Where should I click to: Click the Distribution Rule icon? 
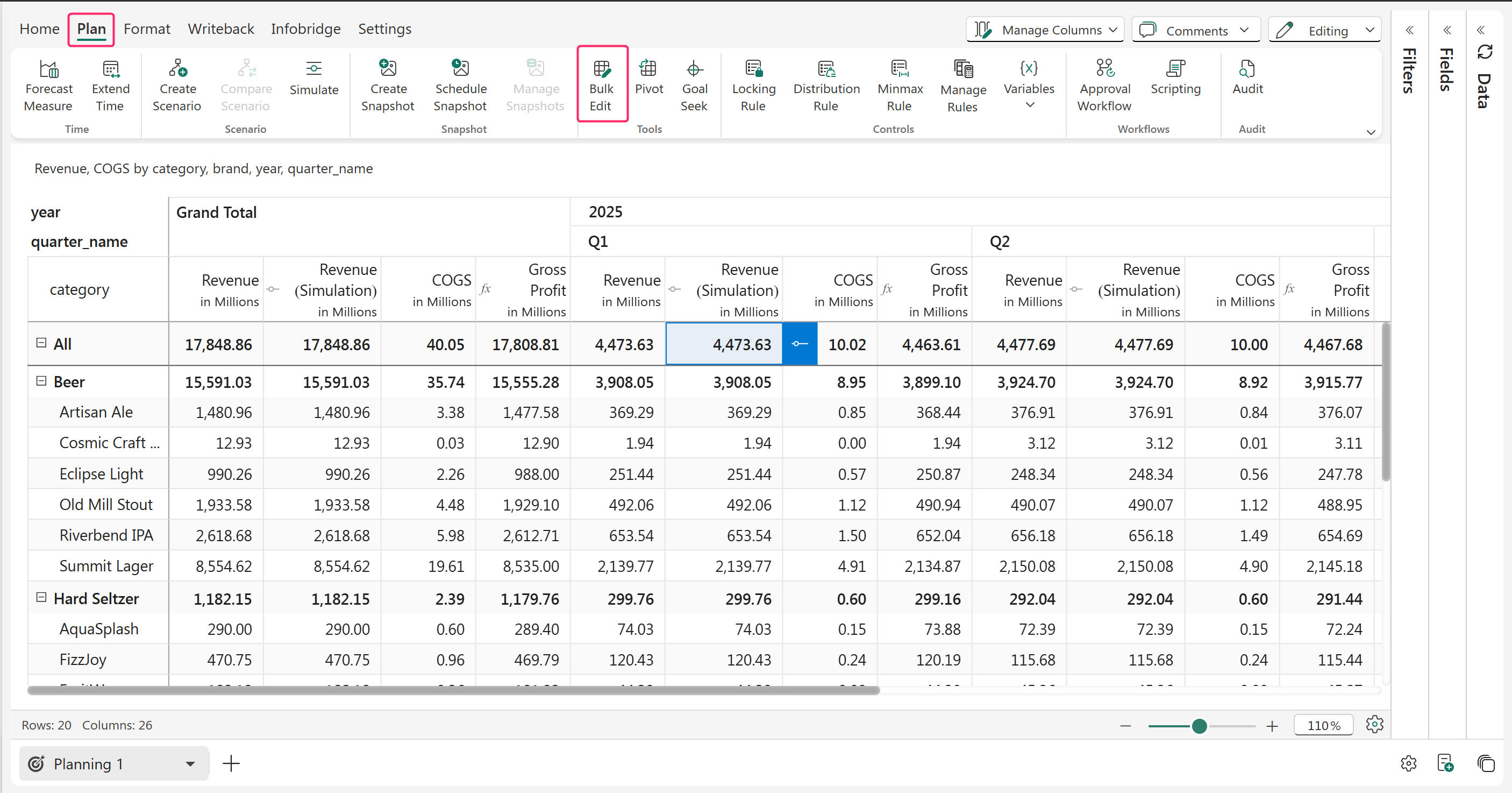[x=826, y=69]
